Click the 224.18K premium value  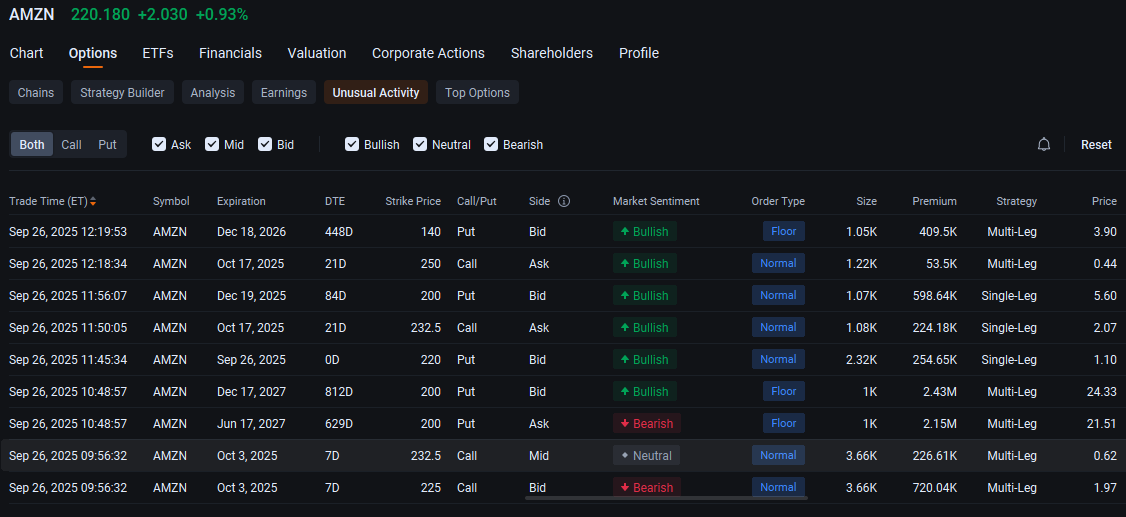(x=934, y=327)
